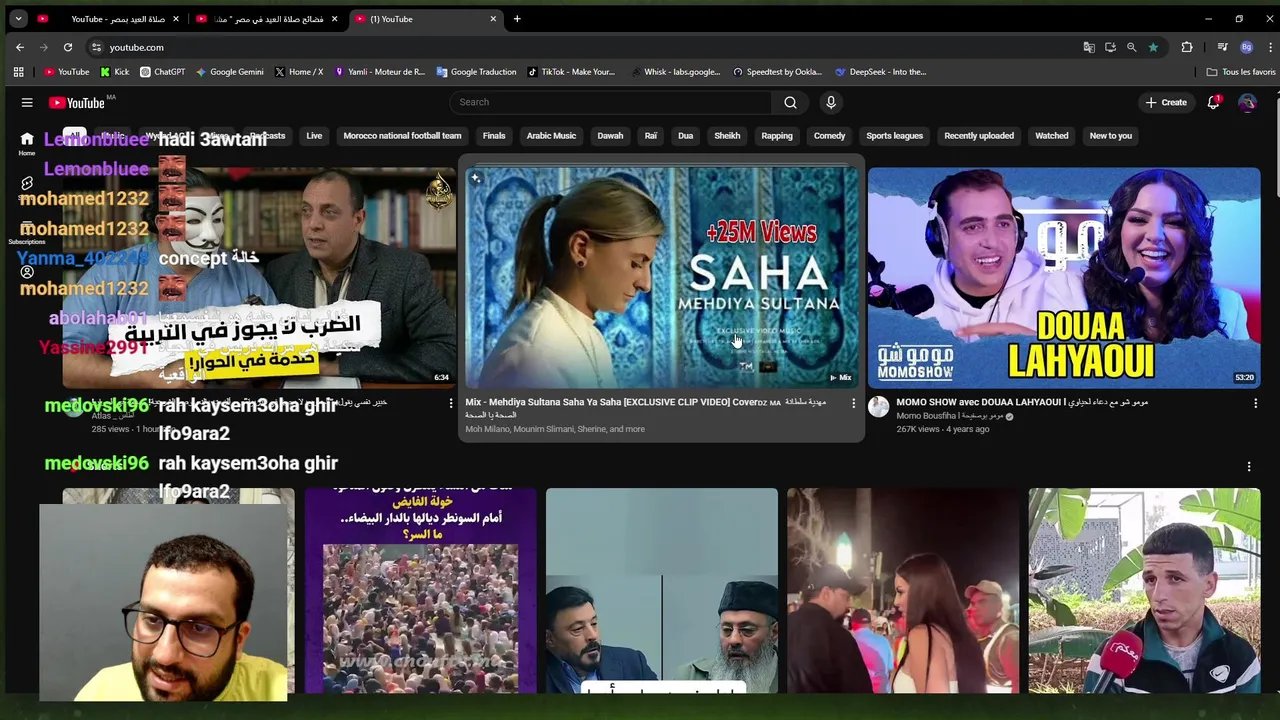Open the media control icon in Chrome toolbar
Image resolution: width=1280 pixels, height=720 pixels.
(x=1222, y=47)
